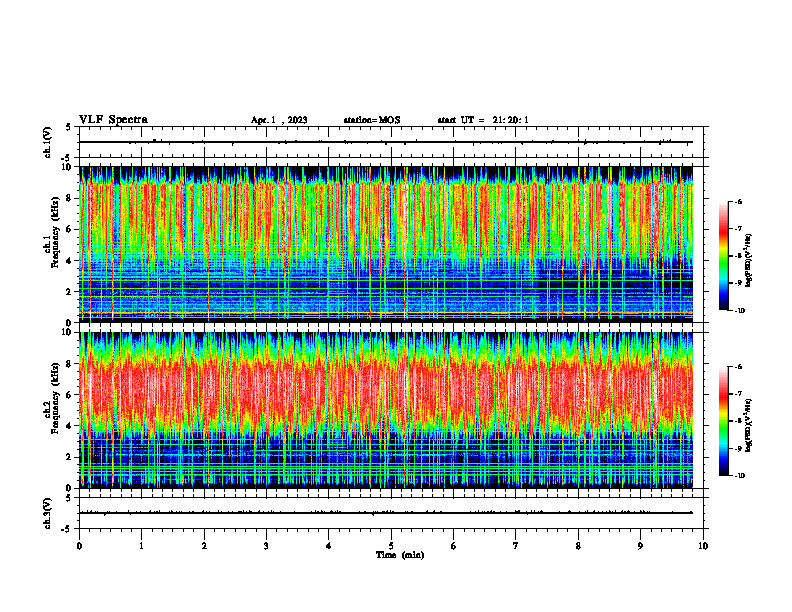
Task: Click time axis tick label "3"
Action: (266, 546)
